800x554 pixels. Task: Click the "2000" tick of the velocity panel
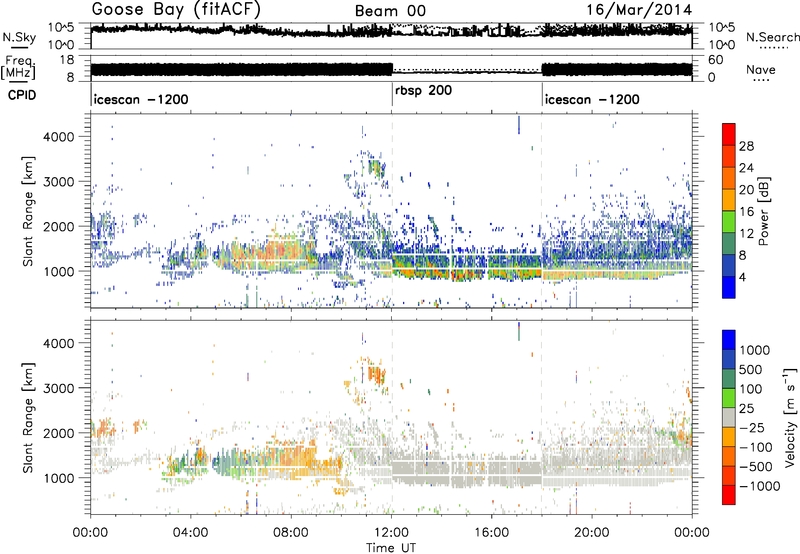pos(58,433)
